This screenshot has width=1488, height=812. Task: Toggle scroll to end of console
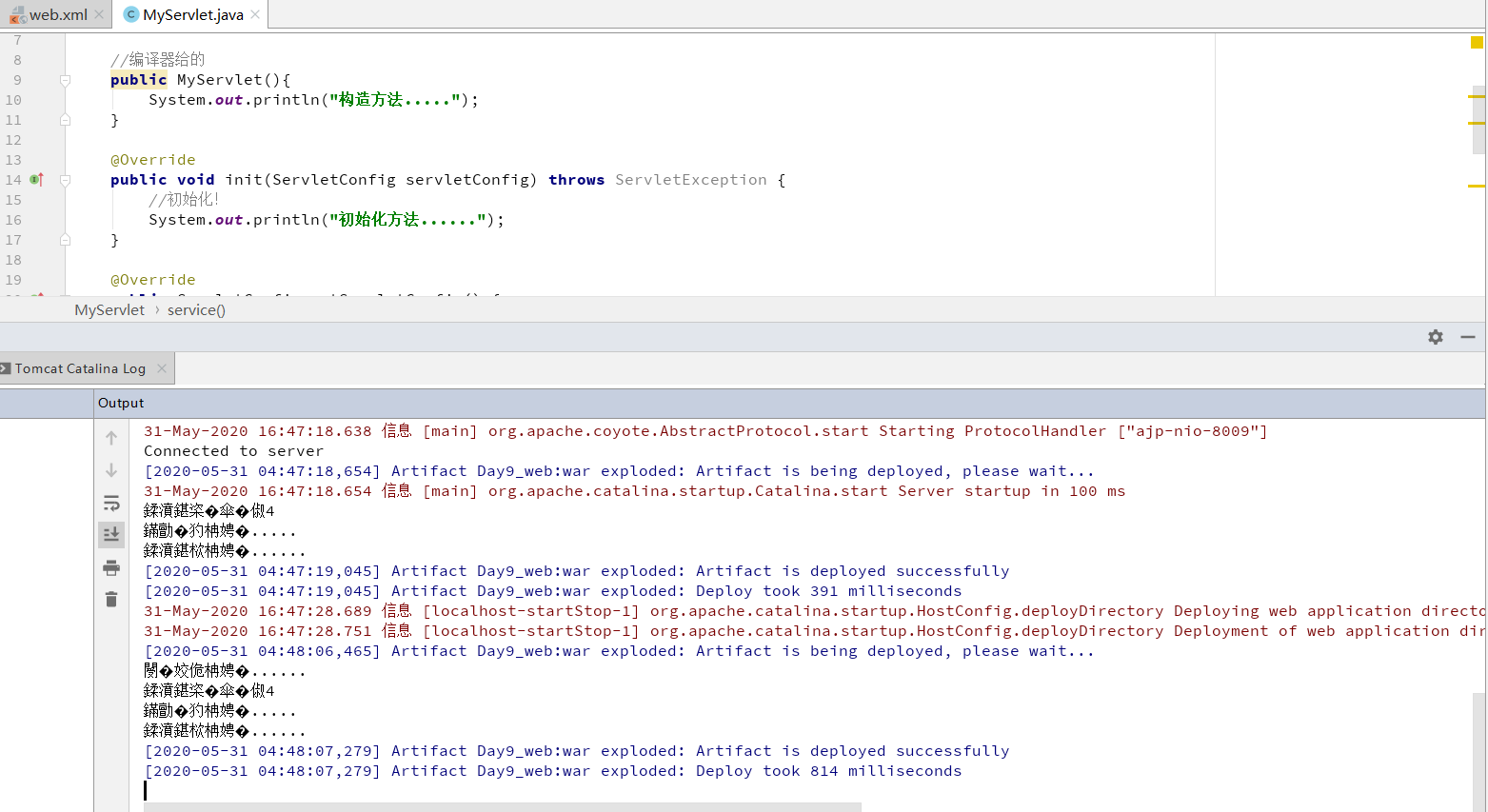pyautogui.click(x=111, y=534)
